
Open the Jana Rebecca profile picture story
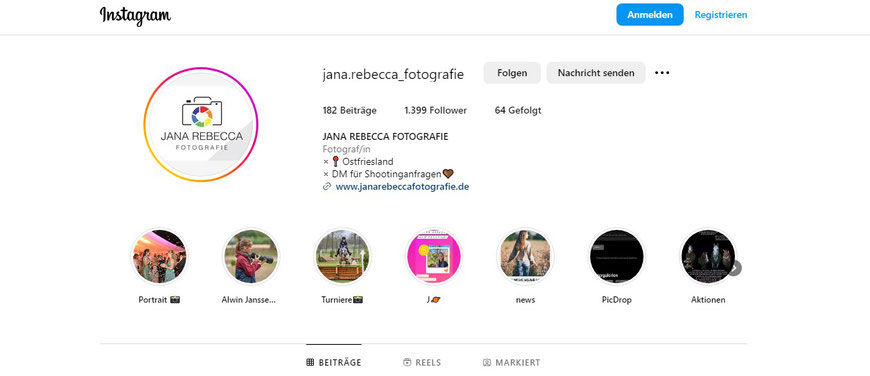pos(201,124)
